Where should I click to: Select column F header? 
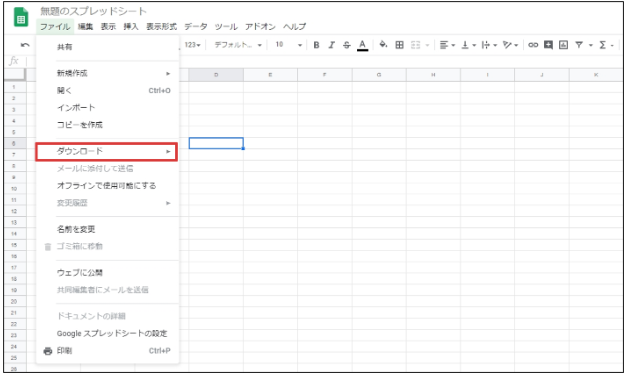click(x=324, y=75)
